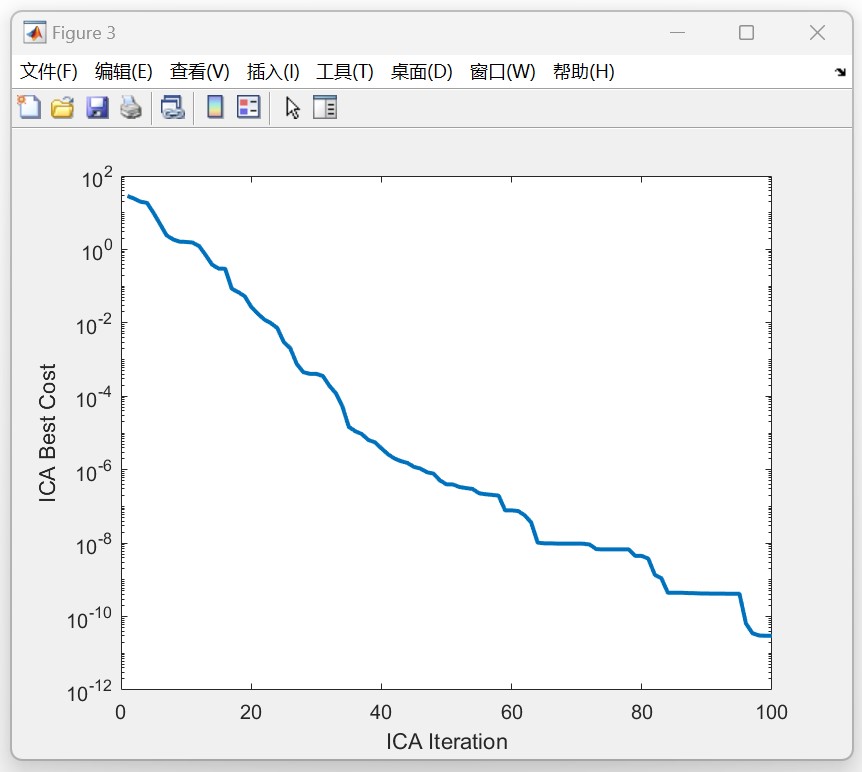Image resolution: width=862 pixels, height=772 pixels.
Task: Click the y-axis tick label 10^-6
Action: click(x=94, y=471)
